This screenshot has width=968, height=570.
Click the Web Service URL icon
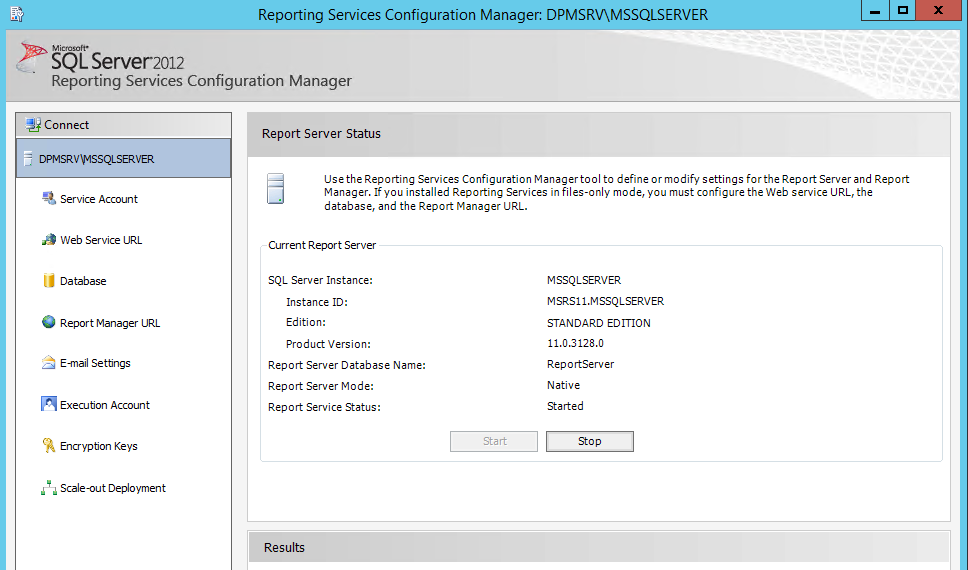pyautogui.click(x=49, y=240)
